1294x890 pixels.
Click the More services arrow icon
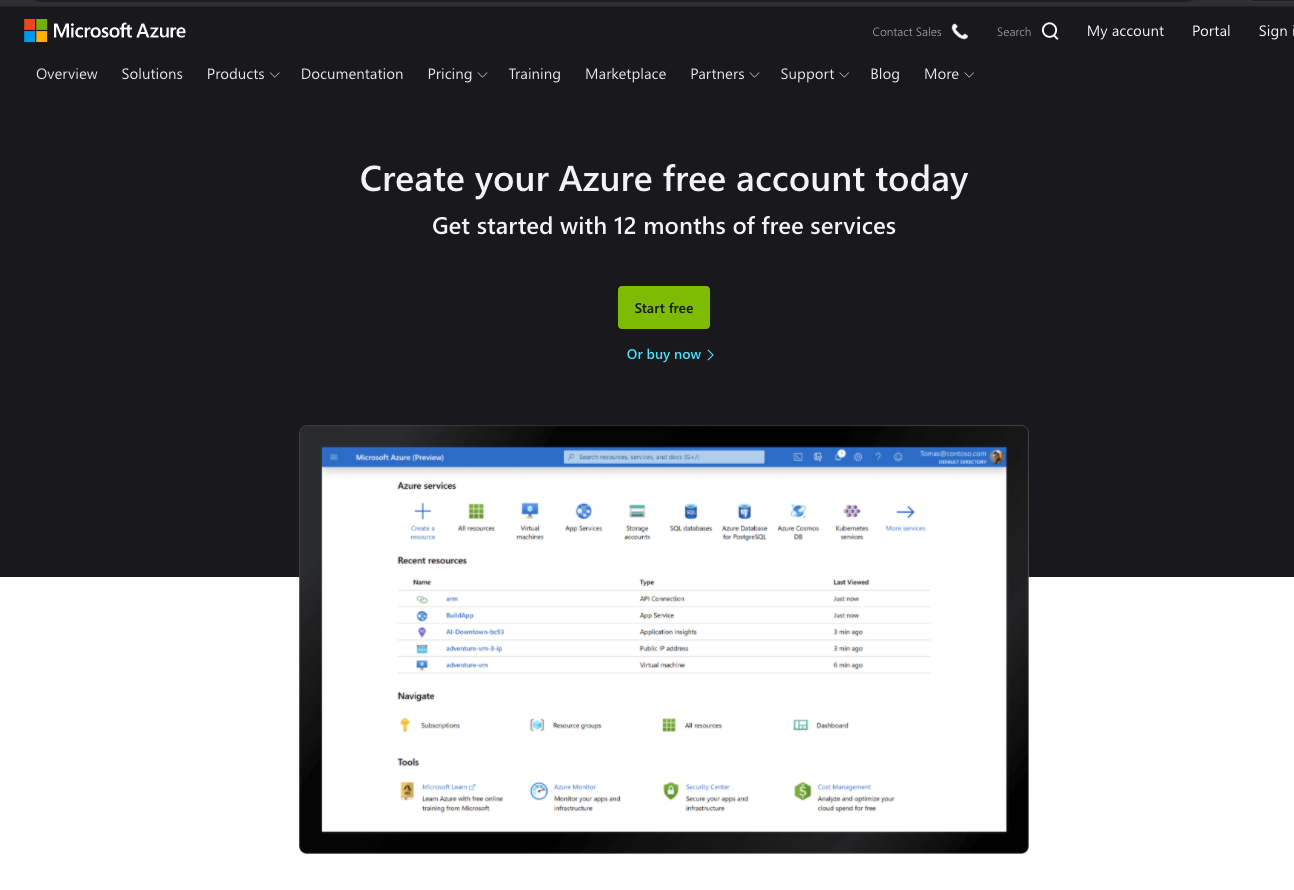[905, 511]
